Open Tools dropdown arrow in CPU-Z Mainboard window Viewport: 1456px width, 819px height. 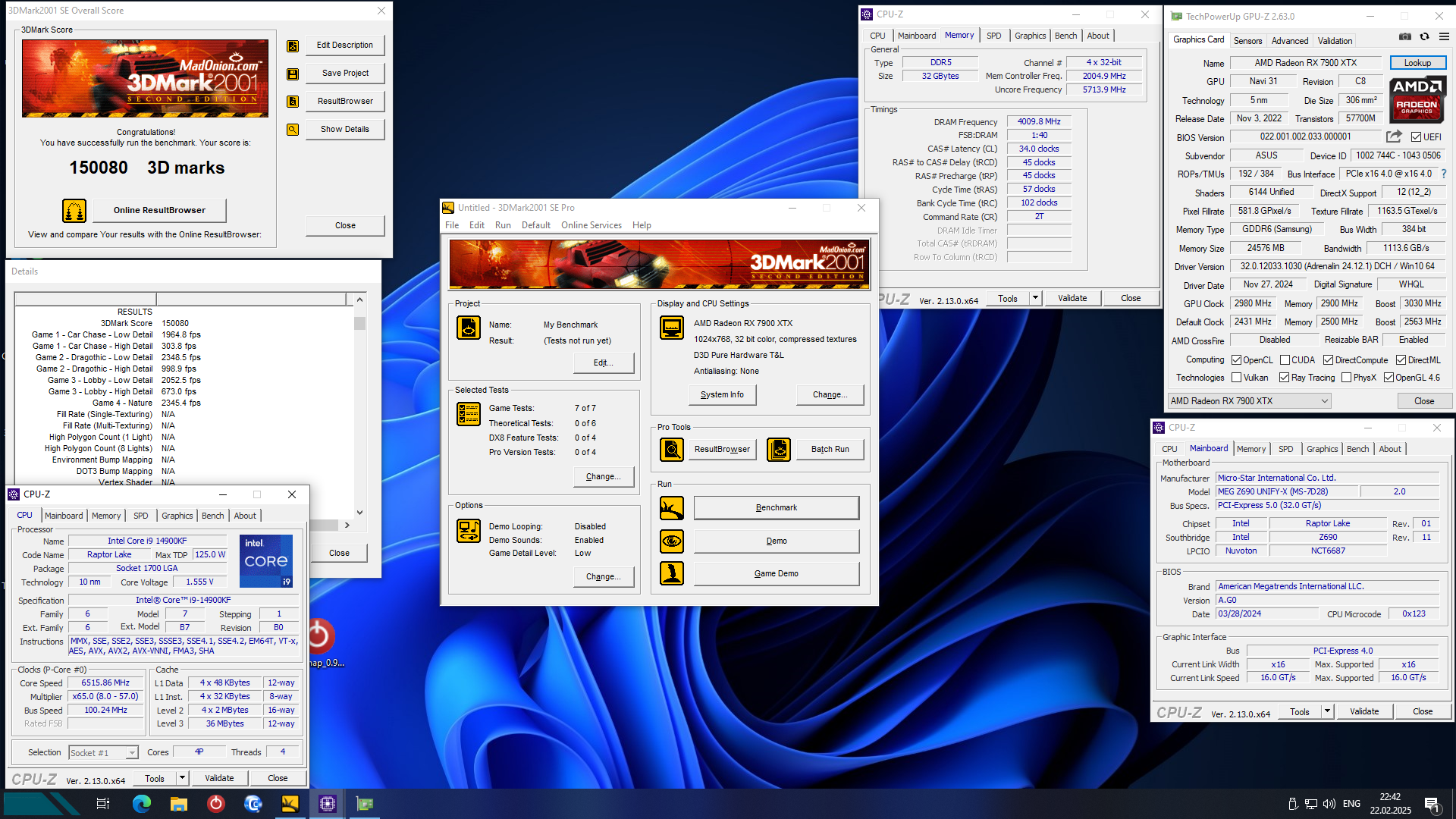tap(1327, 711)
